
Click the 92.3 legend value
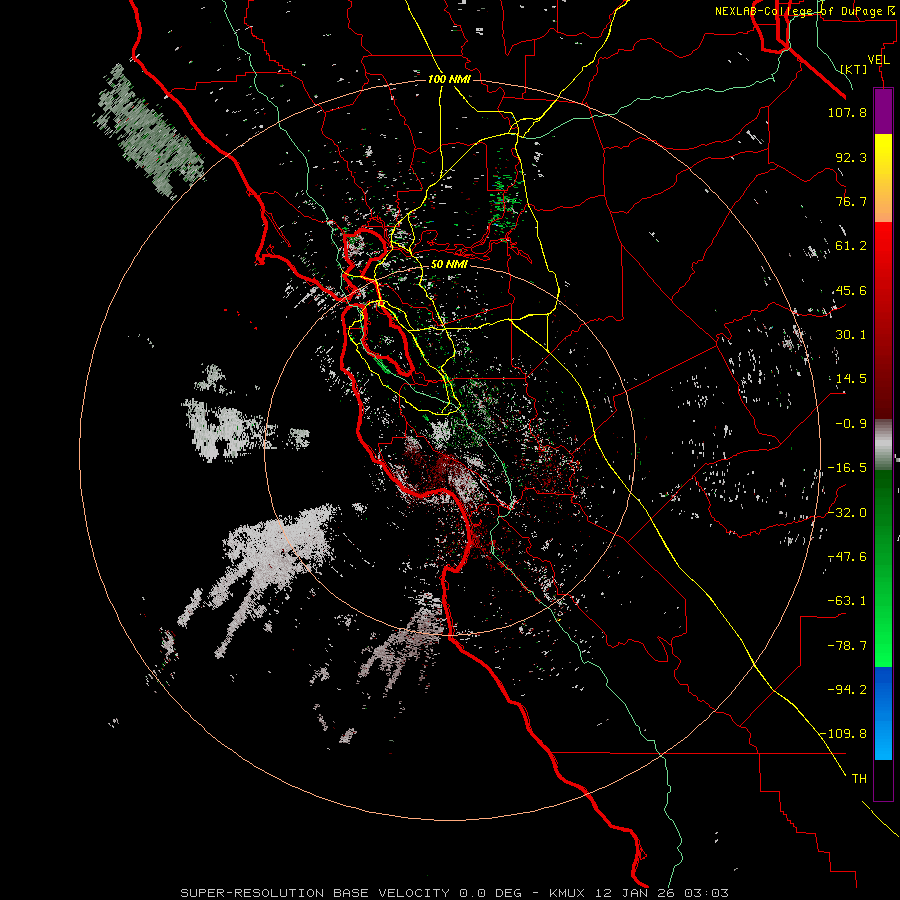click(851, 157)
